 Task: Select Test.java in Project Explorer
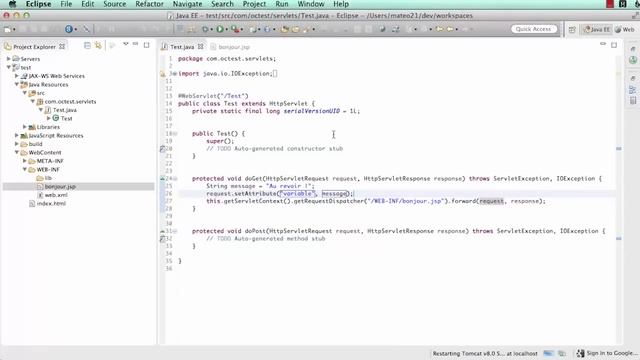coord(64,110)
